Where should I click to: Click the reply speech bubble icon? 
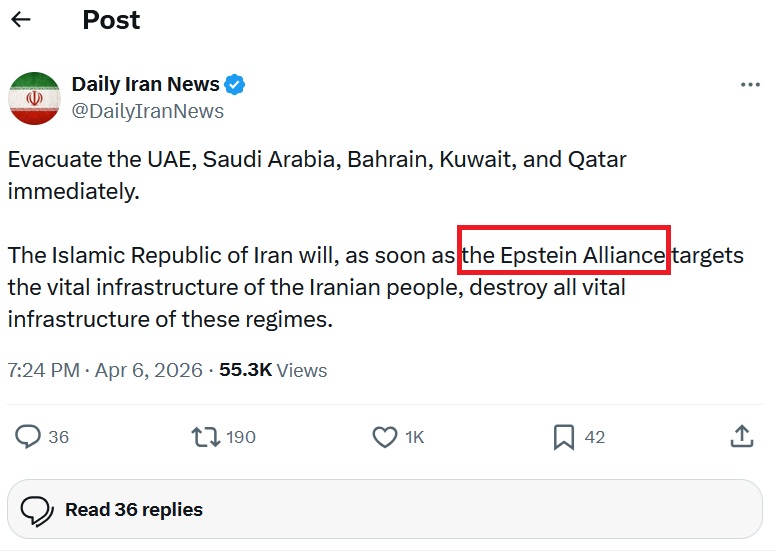[29, 437]
